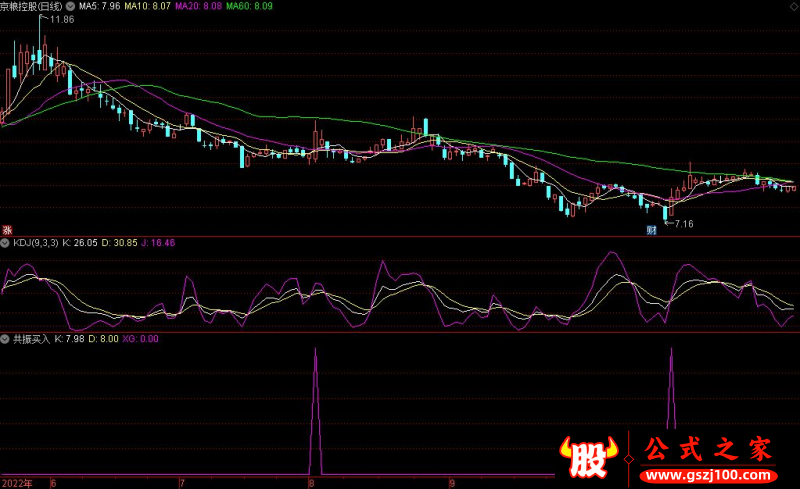The image size is (800, 489).
Task: Click the red 涨 icon
Action: coord(6,230)
